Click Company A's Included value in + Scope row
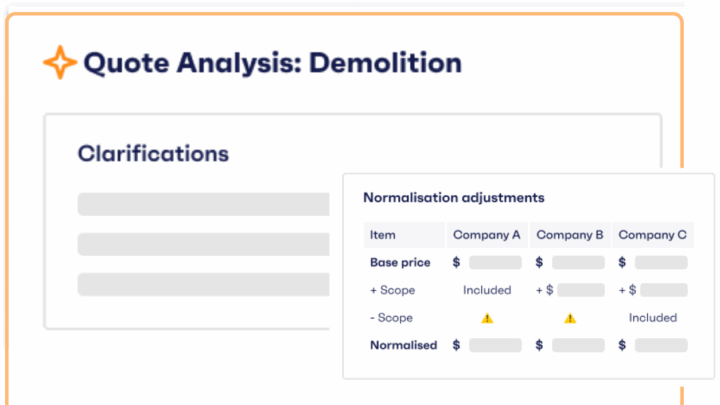 tap(487, 290)
